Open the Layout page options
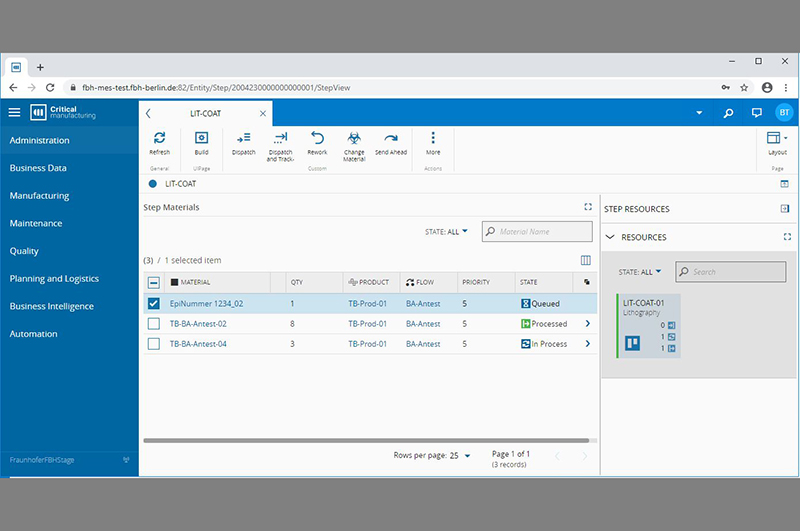This screenshot has height=531, width=800. coord(776,139)
